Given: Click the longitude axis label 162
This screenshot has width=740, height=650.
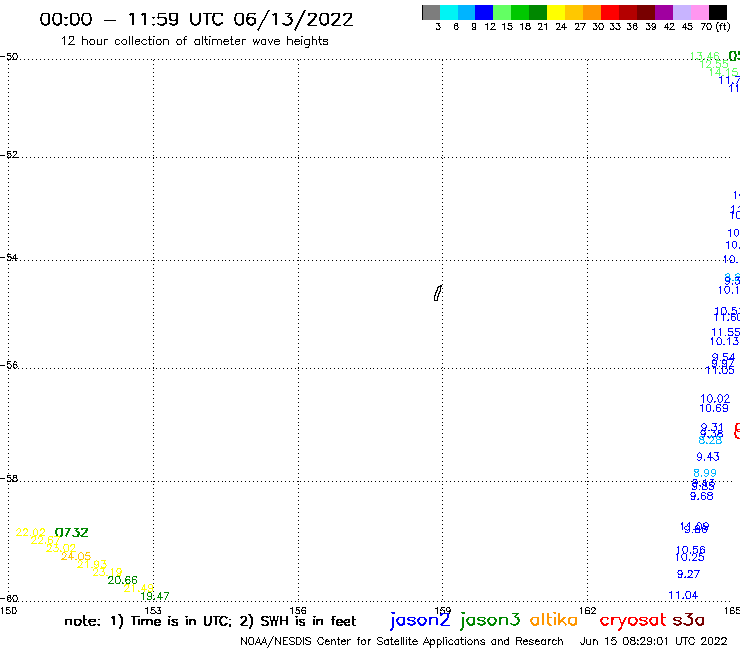Looking at the screenshot, I should click(x=587, y=610).
